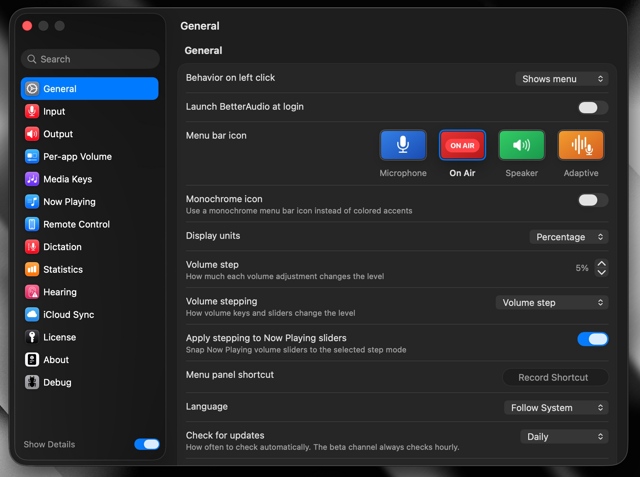Click the Input microphone icon in sidebar

(32, 111)
